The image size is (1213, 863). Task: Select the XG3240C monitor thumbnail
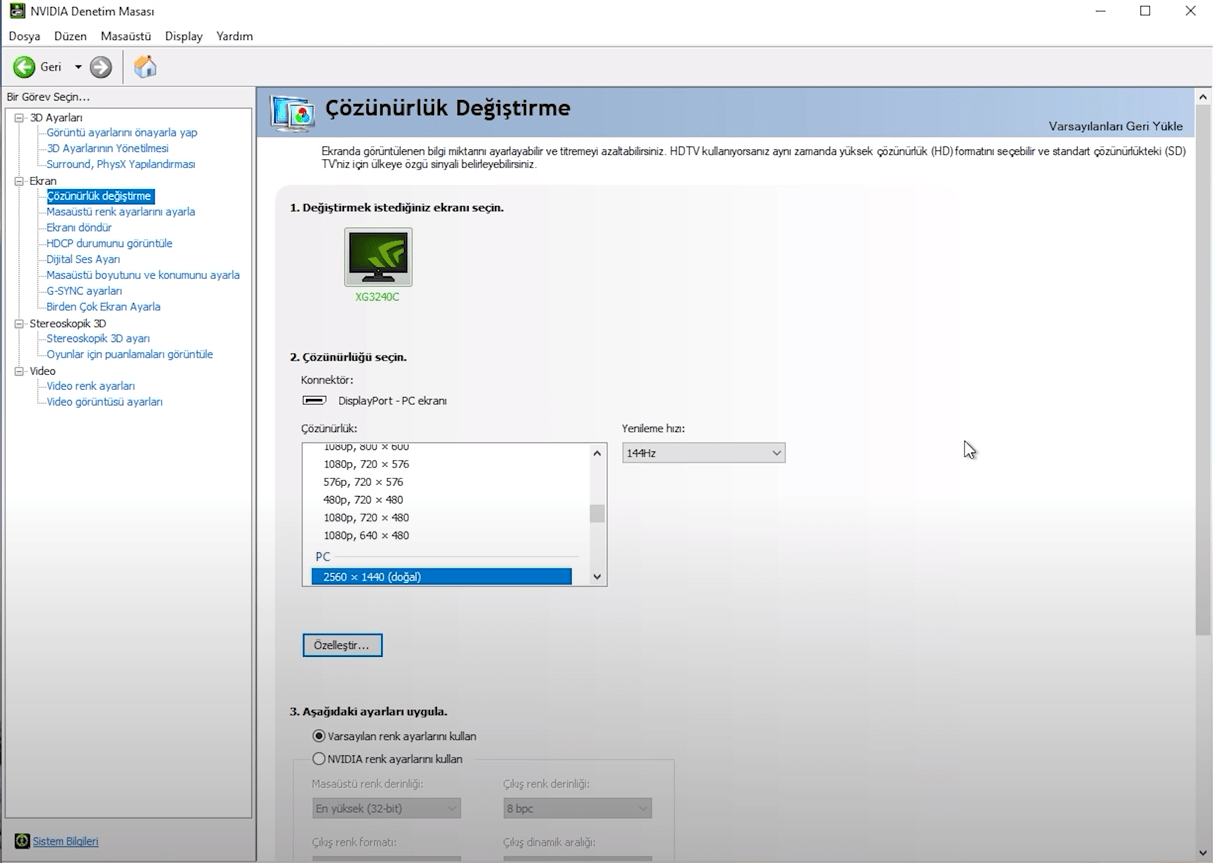pyautogui.click(x=378, y=258)
